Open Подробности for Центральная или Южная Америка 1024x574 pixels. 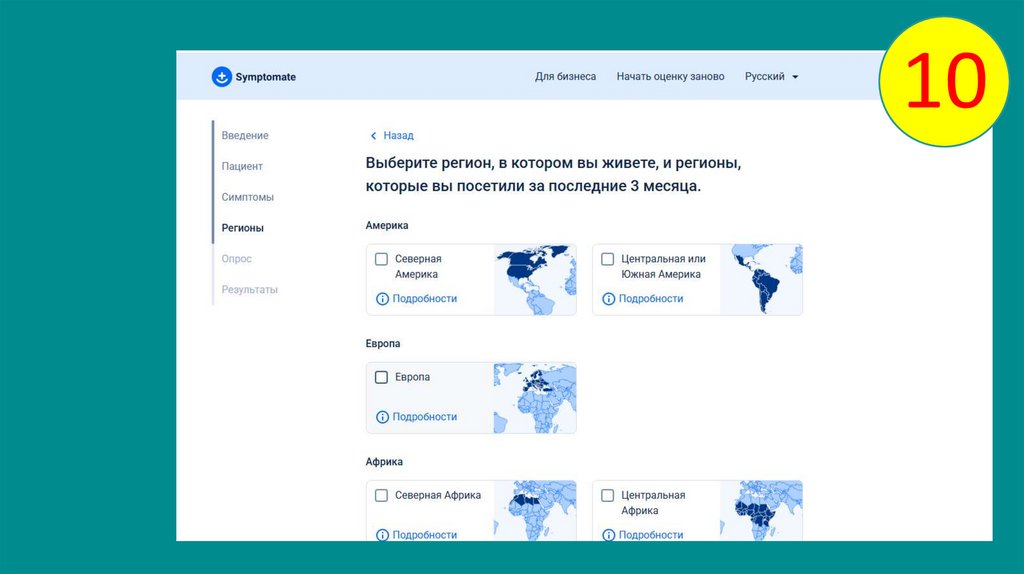point(650,298)
